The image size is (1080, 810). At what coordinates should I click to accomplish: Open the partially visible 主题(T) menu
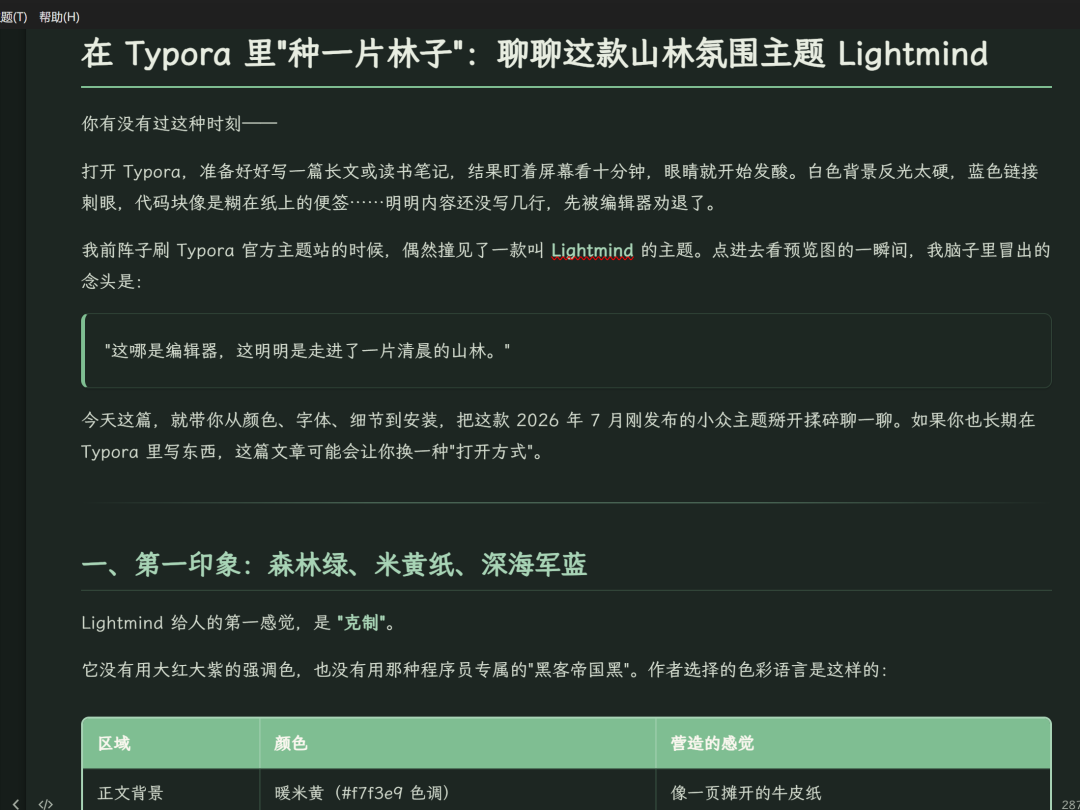coord(13,17)
